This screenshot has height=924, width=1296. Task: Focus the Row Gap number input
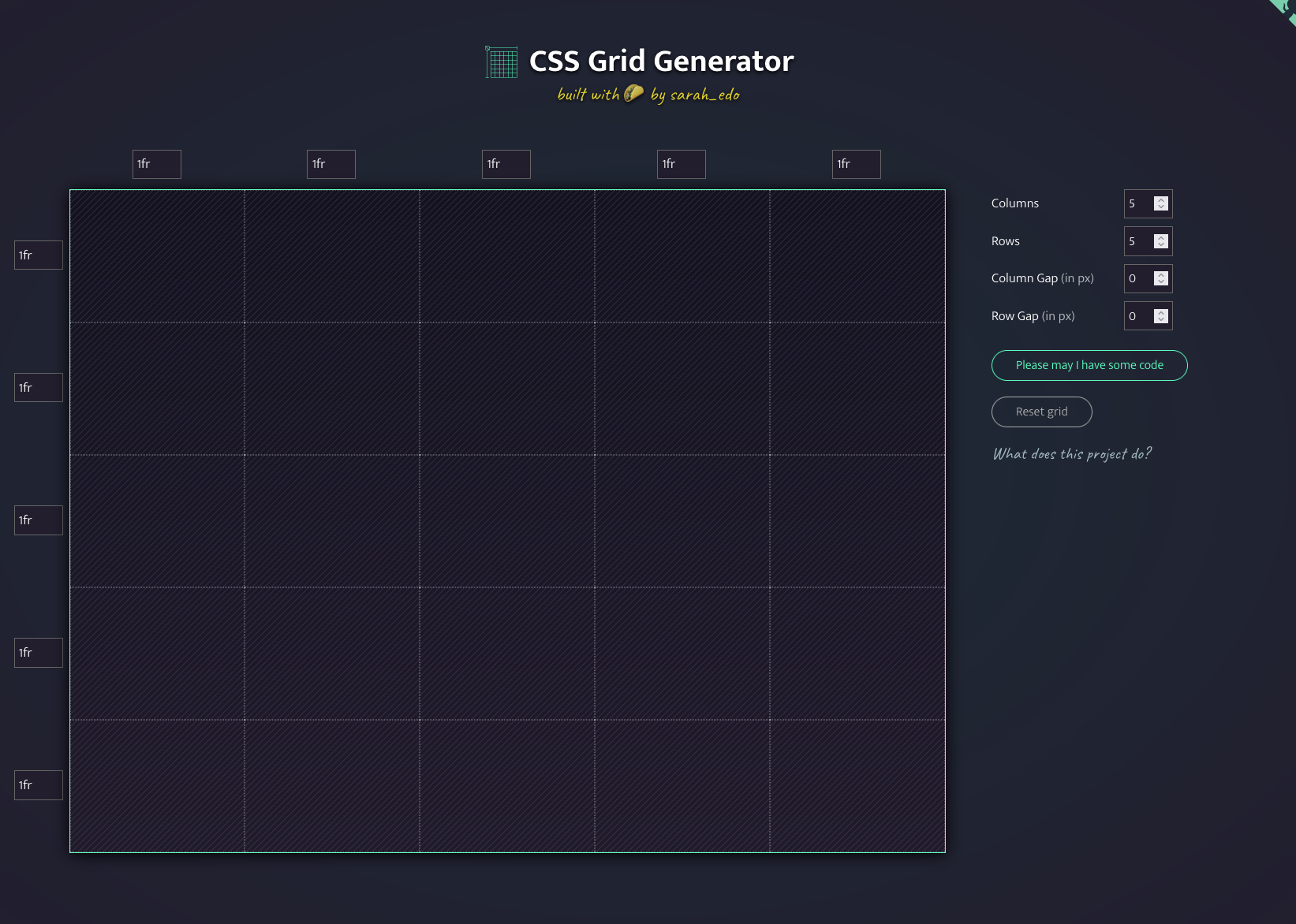(1138, 316)
